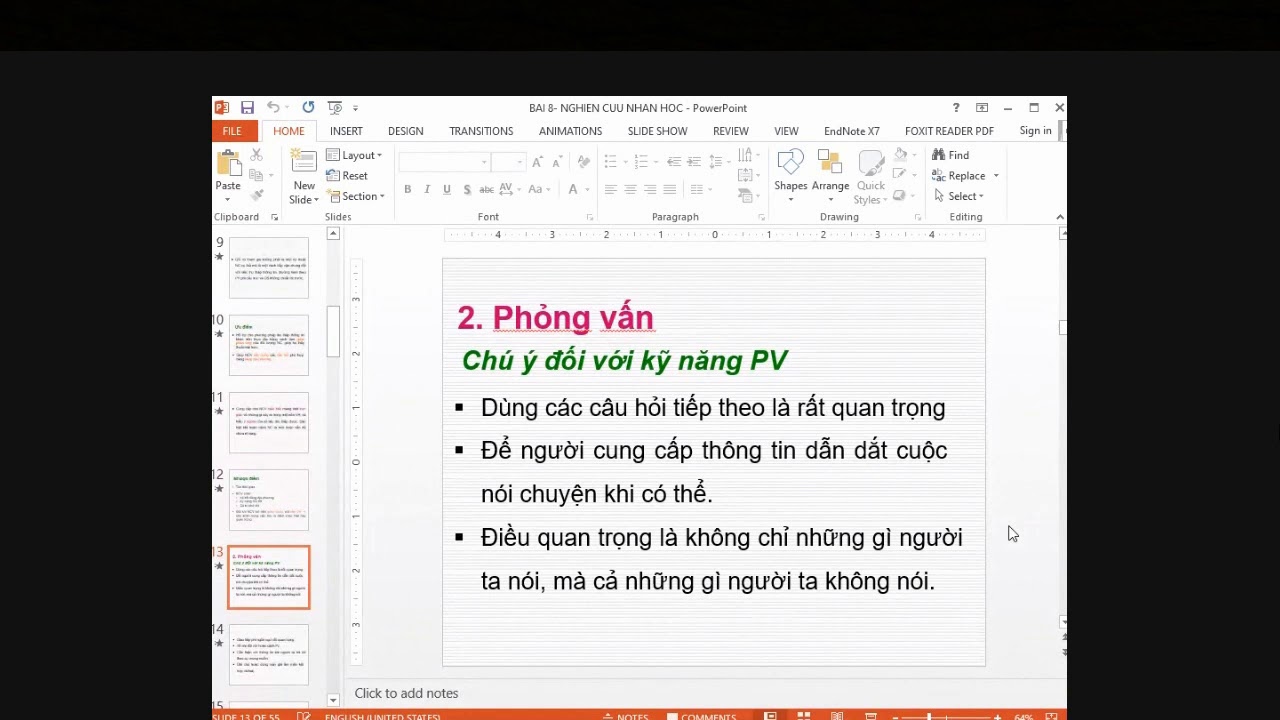This screenshot has width=1280, height=720.
Task: Open Font dialog launcher
Action: [589, 217]
